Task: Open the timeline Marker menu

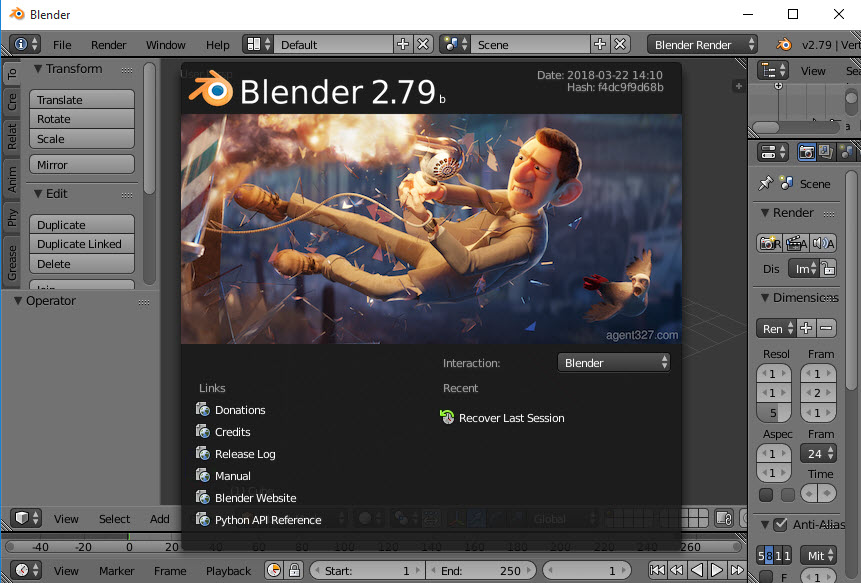Action: pyautogui.click(x=116, y=571)
